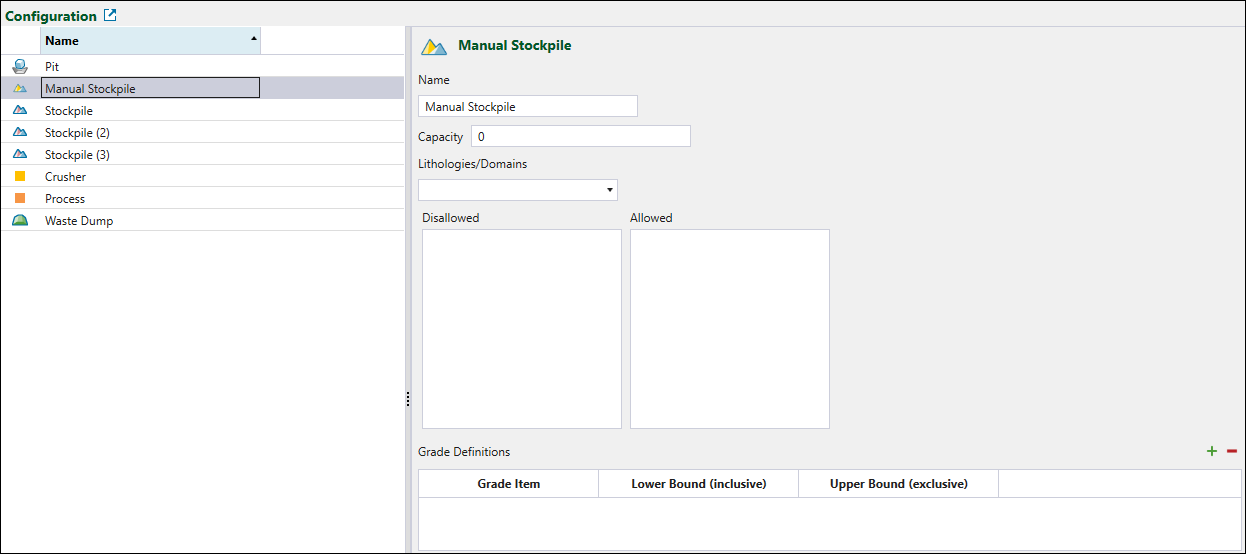Add a grade definition with plus icon
The image size is (1246, 554).
1212,452
